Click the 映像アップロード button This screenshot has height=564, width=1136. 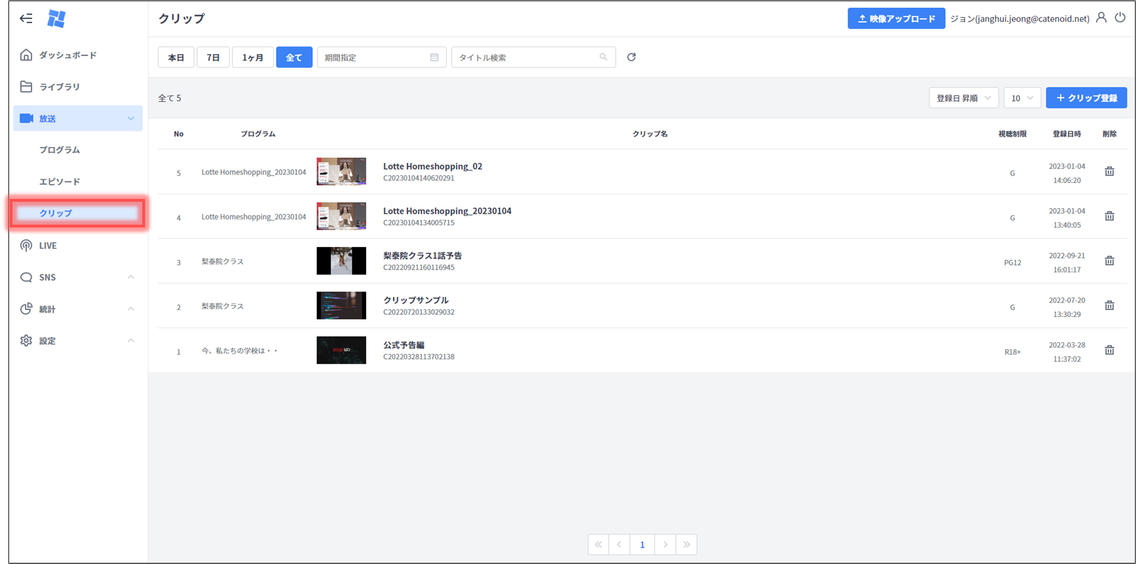click(896, 19)
